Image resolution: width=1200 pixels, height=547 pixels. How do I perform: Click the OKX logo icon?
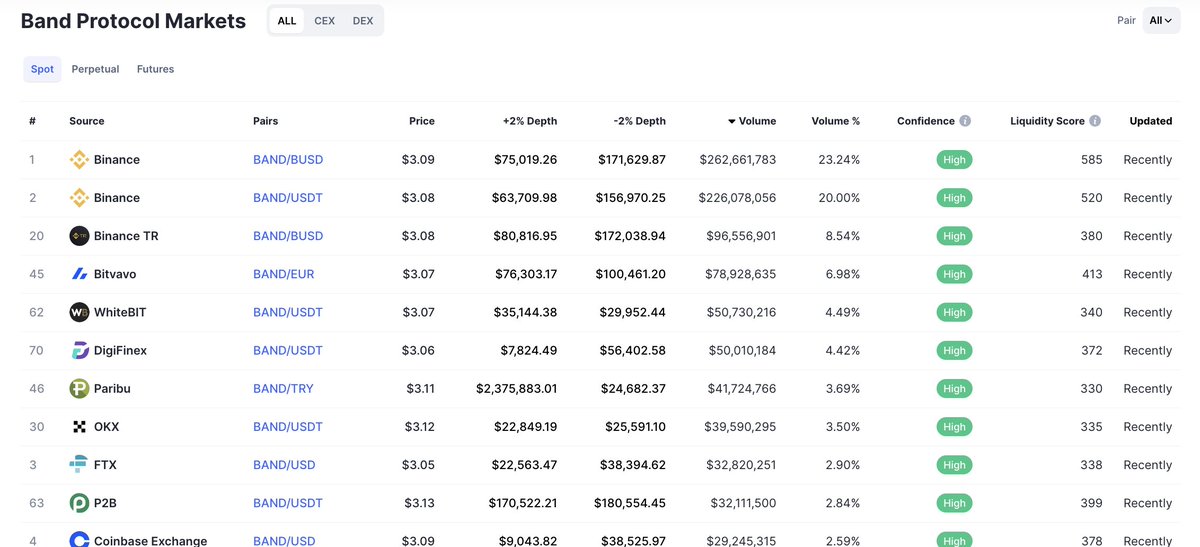[x=79, y=427]
